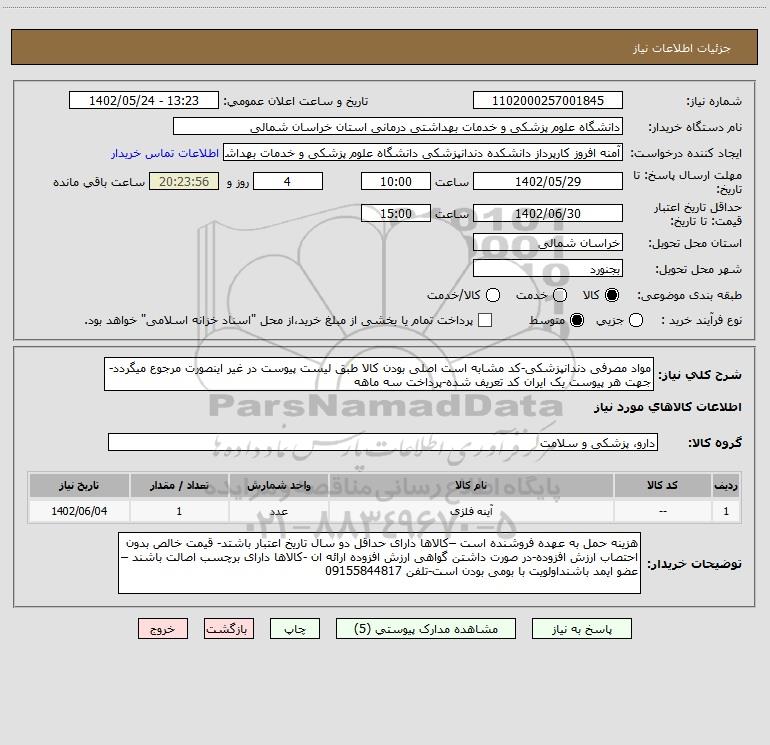
Task: Click the تعداد / مقدار column header
Action: 179,485
